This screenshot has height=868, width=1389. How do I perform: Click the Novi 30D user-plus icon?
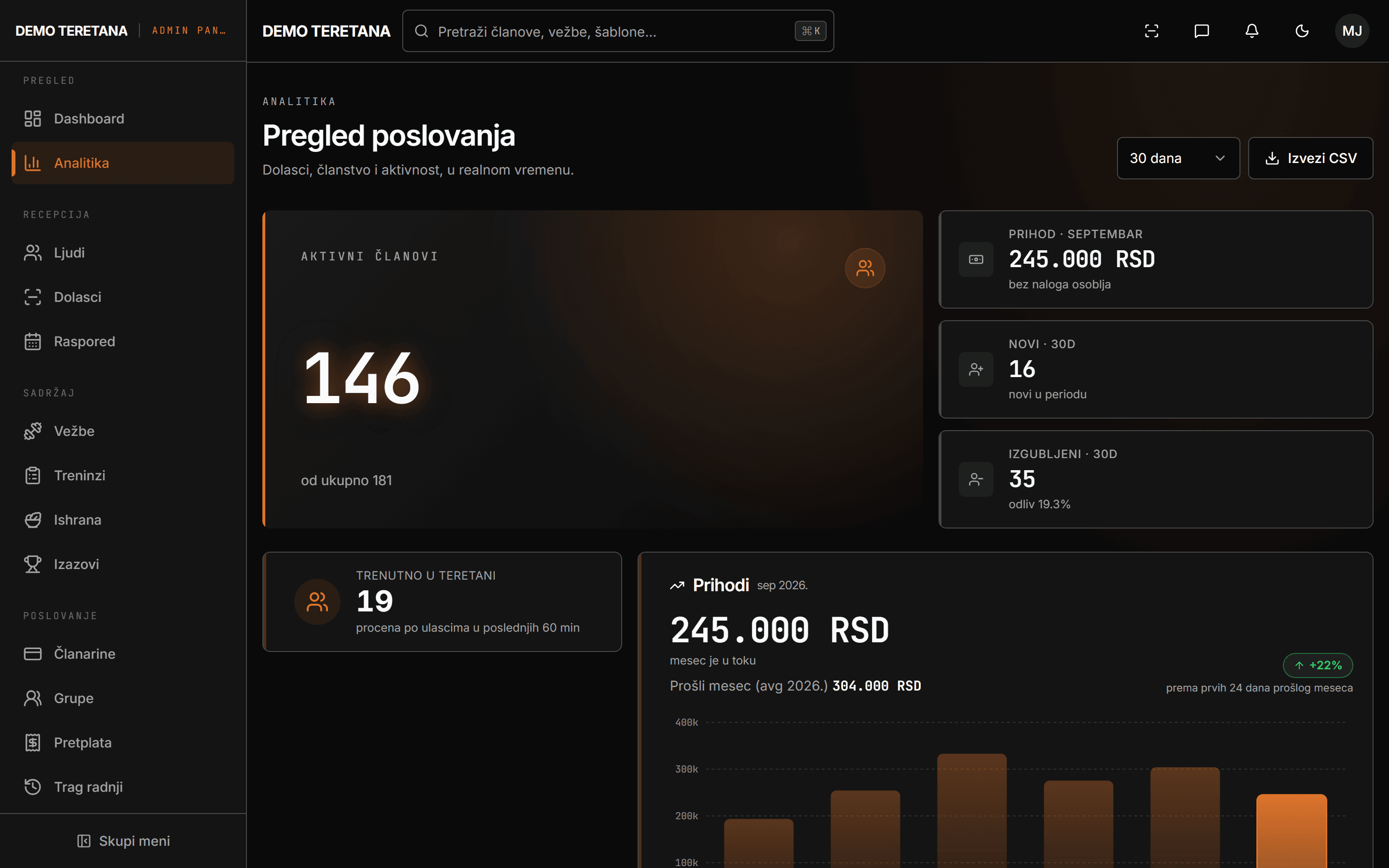[976, 369]
